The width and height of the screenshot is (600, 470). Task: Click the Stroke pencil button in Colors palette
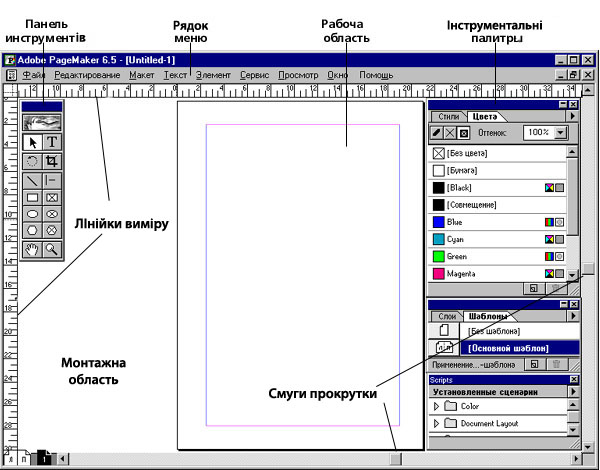(x=437, y=133)
